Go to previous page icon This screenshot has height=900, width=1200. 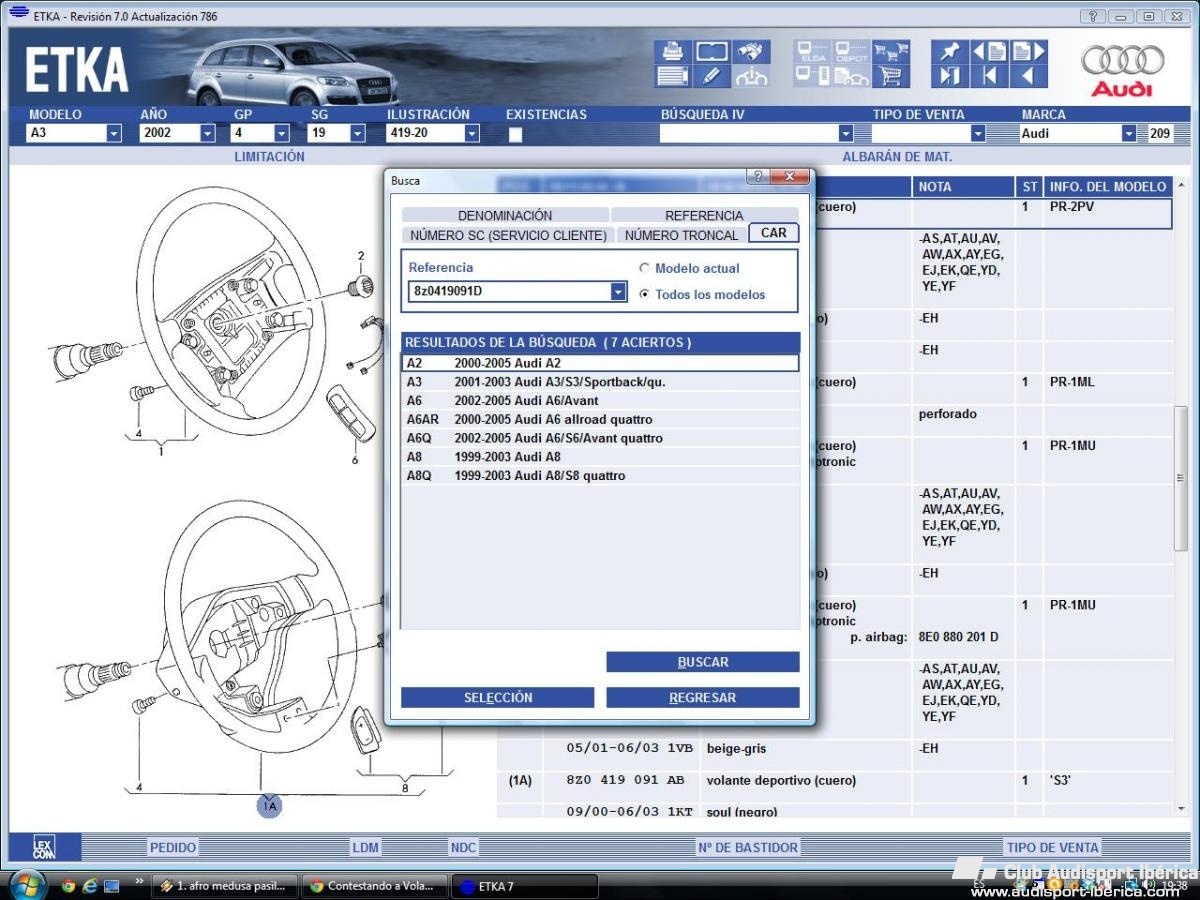989,51
